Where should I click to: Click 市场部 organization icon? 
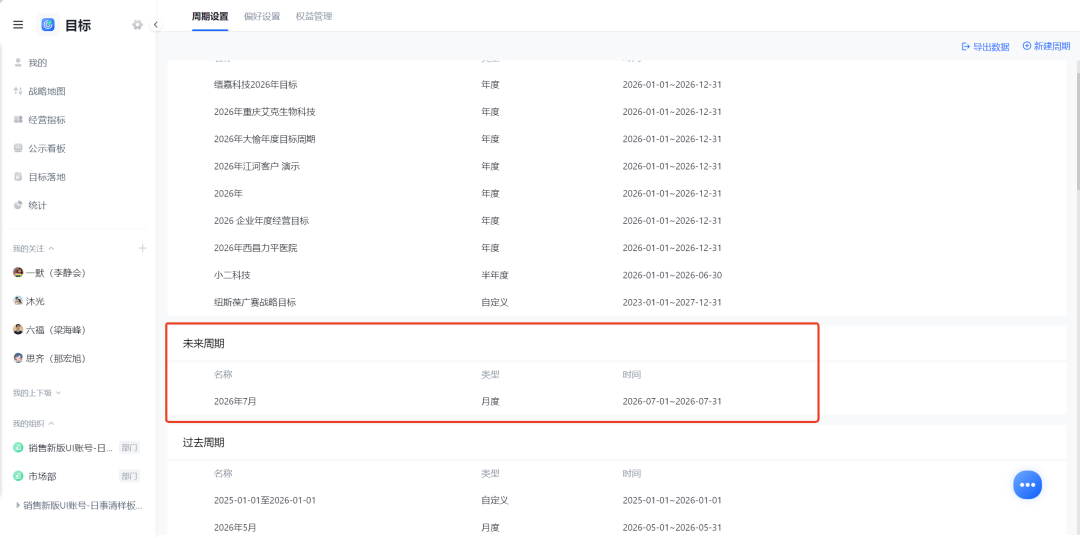point(18,476)
